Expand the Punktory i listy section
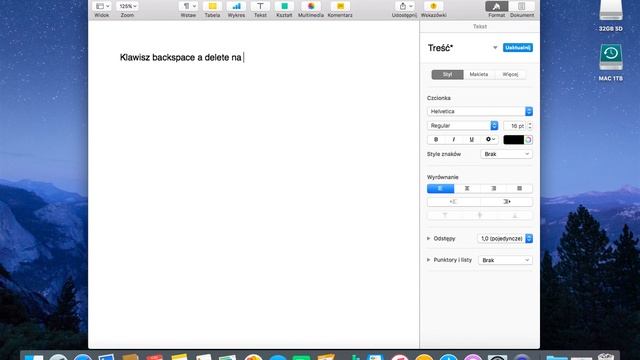The image size is (640, 360). (x=429, y=260)
